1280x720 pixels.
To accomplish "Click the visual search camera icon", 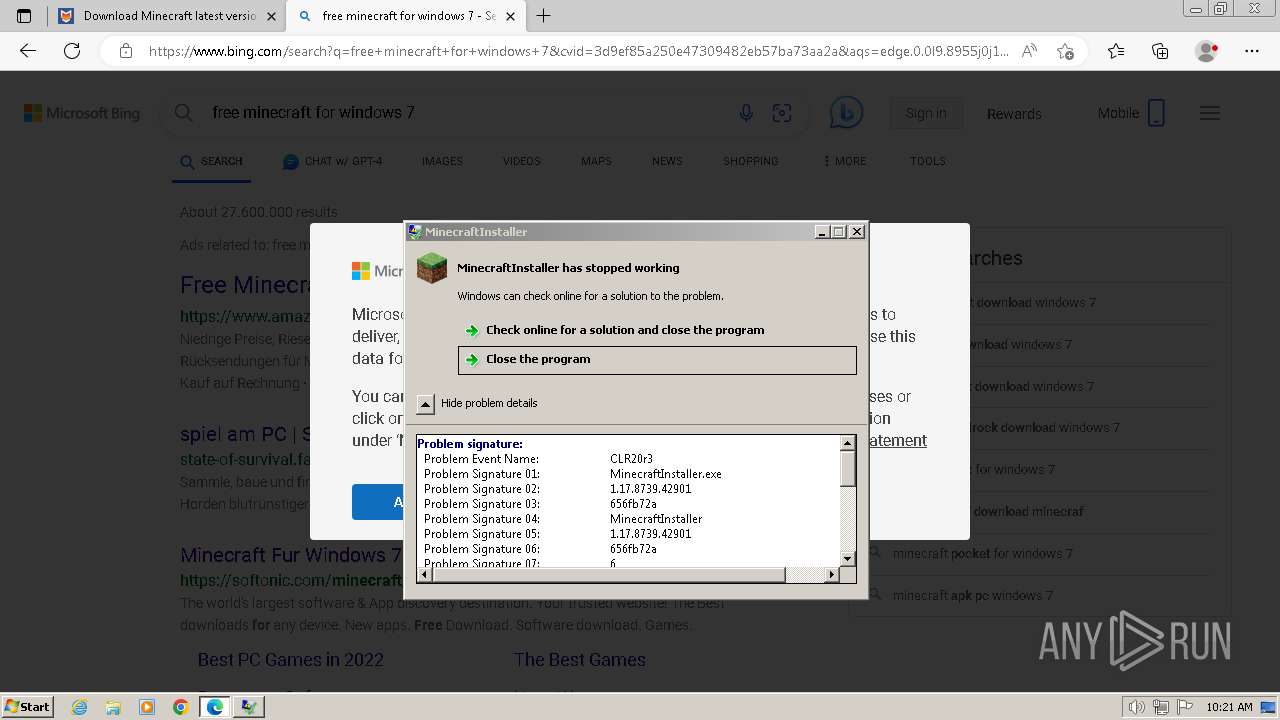I will (x=782, y=114).
